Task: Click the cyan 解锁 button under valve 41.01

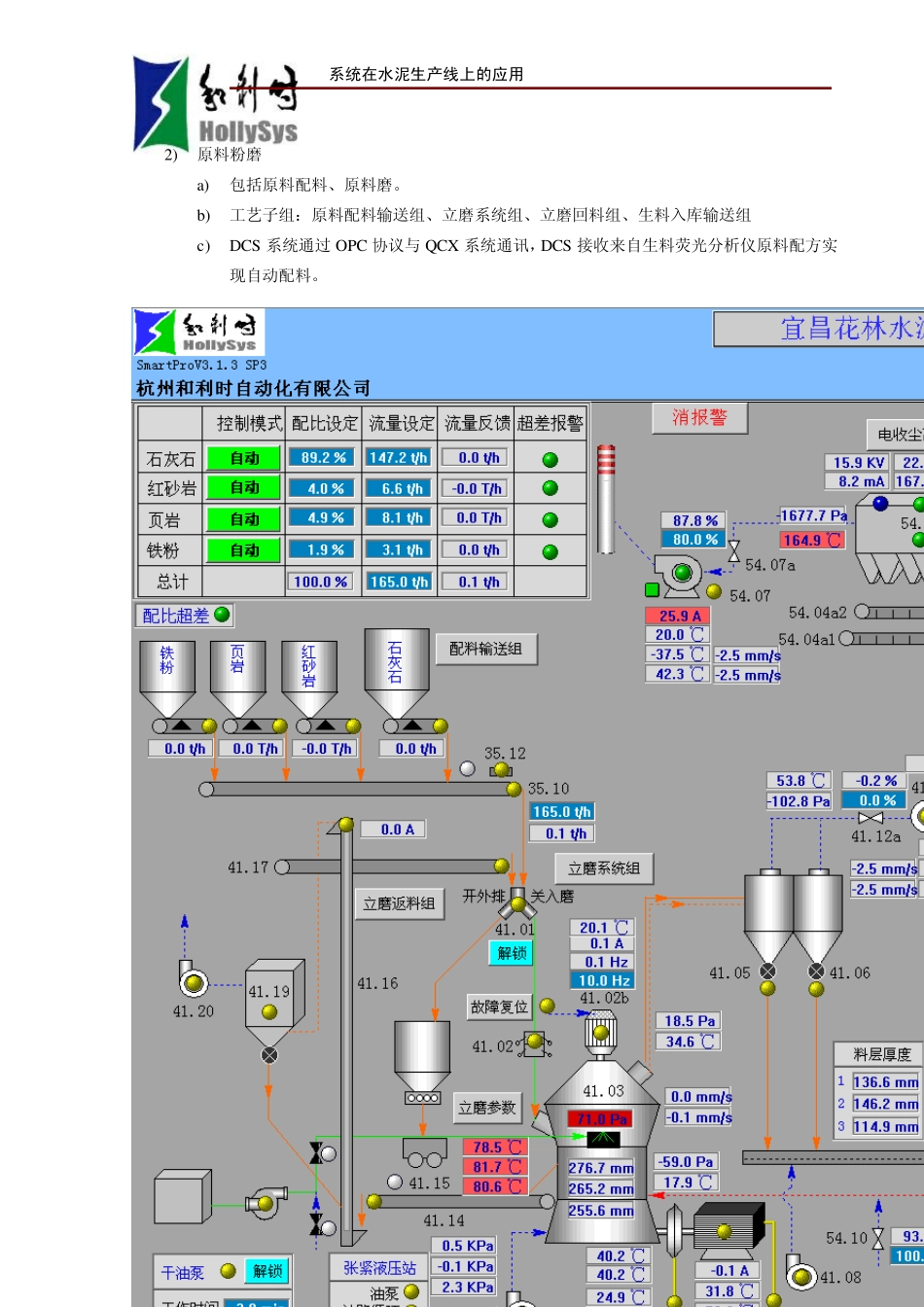Action: 513,953
